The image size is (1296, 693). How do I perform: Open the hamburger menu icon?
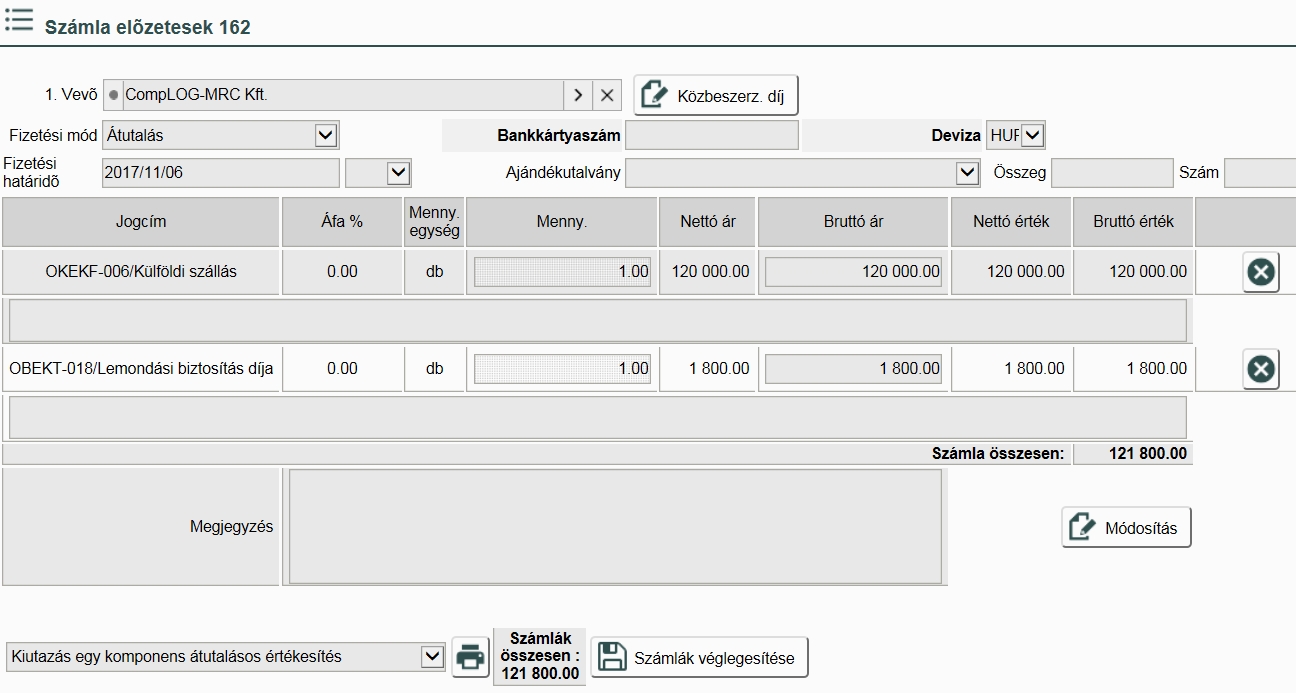[x=18, y=20]
